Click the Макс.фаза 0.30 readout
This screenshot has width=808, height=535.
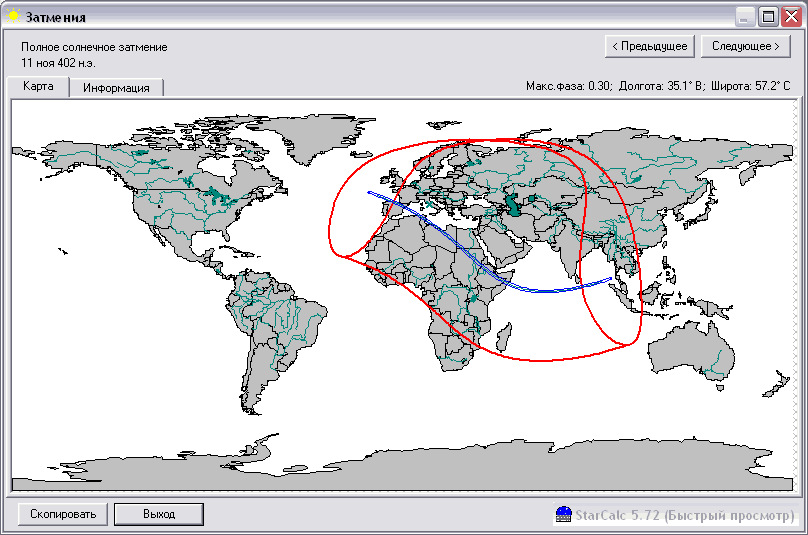point(568,86)
